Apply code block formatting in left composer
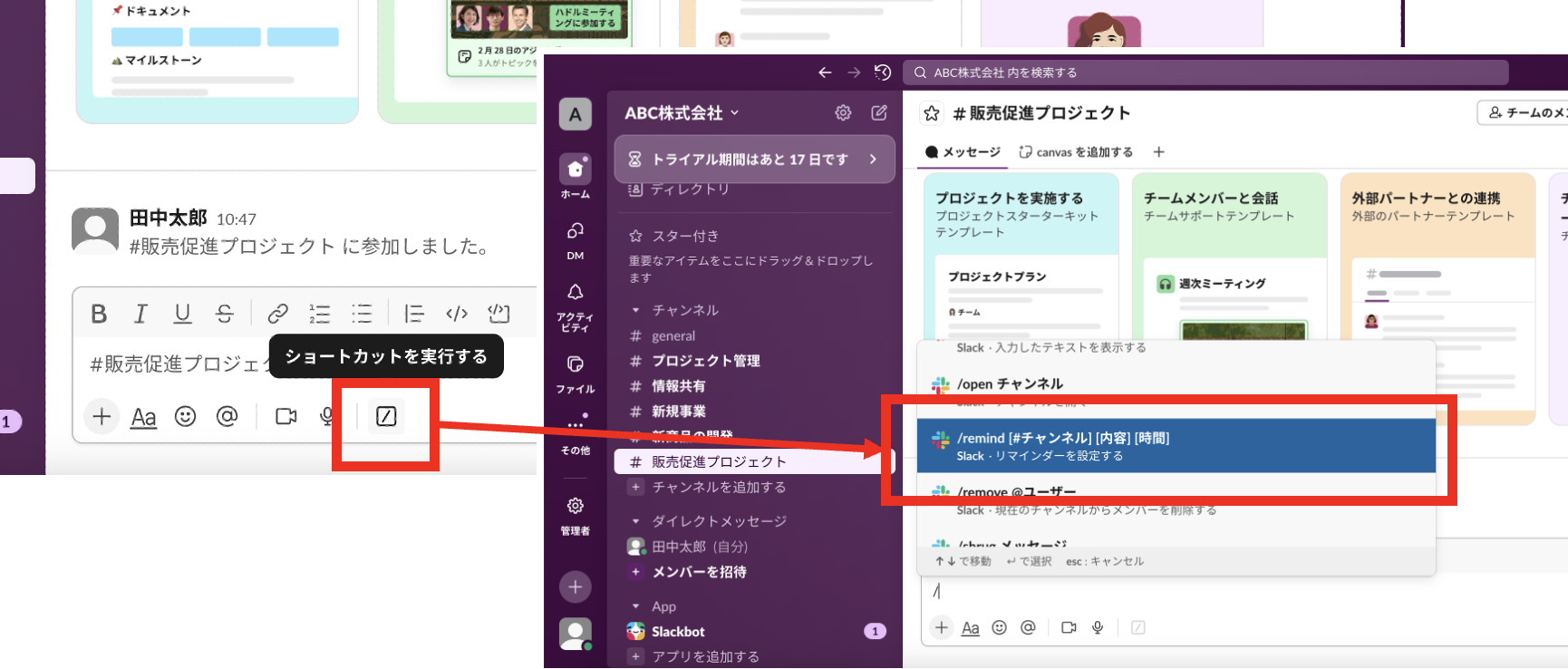The width and height of the screenshot is (1568, 669). pyautogui.click(x=498, y=314)
